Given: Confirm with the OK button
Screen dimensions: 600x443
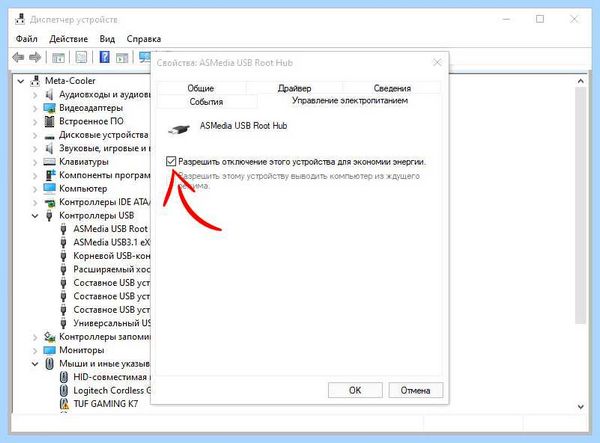Looking at the screenshot, I should [x=355, y=390].
